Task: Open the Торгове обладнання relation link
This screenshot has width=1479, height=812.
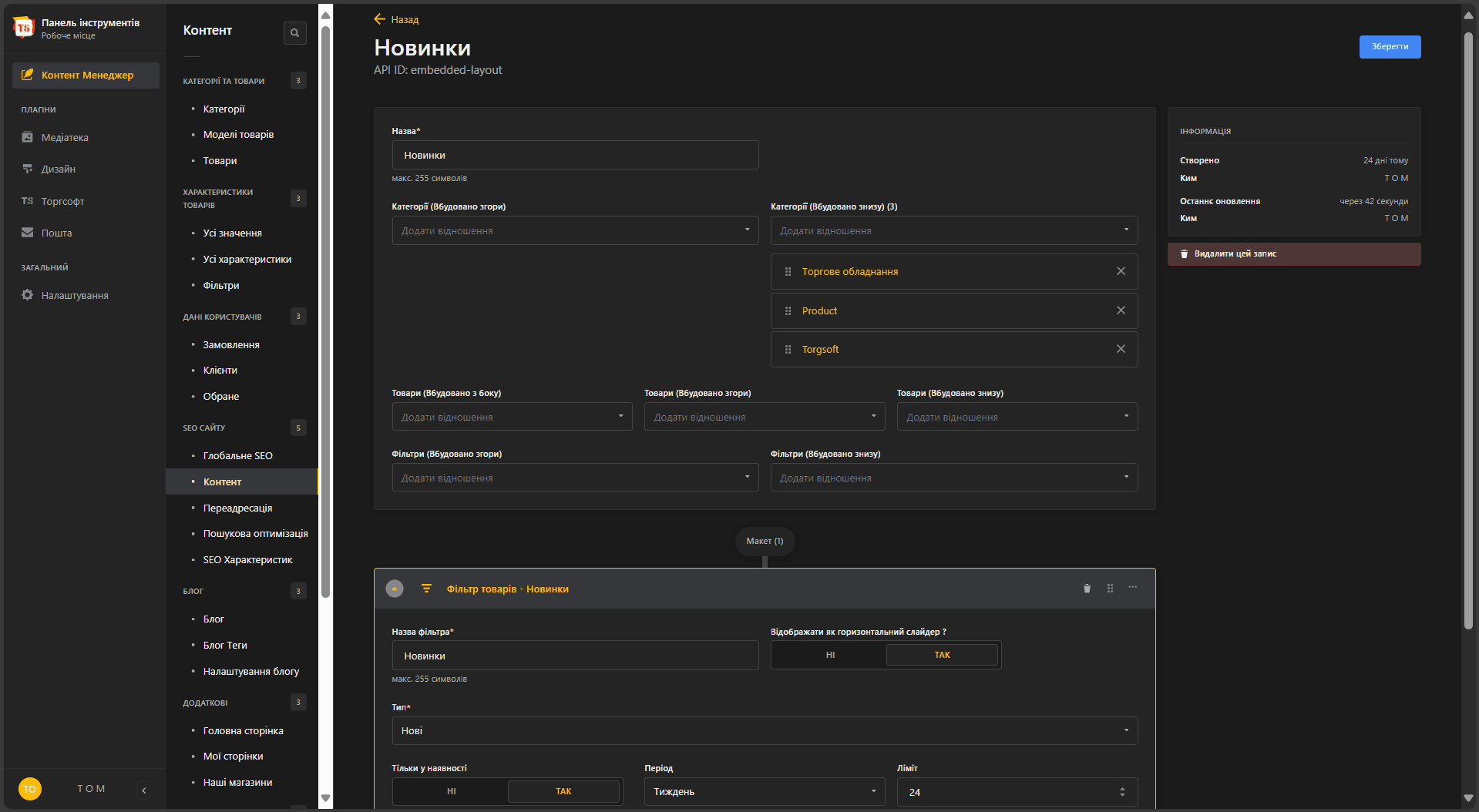Action: pyautogui.click(x=849, y=271)
